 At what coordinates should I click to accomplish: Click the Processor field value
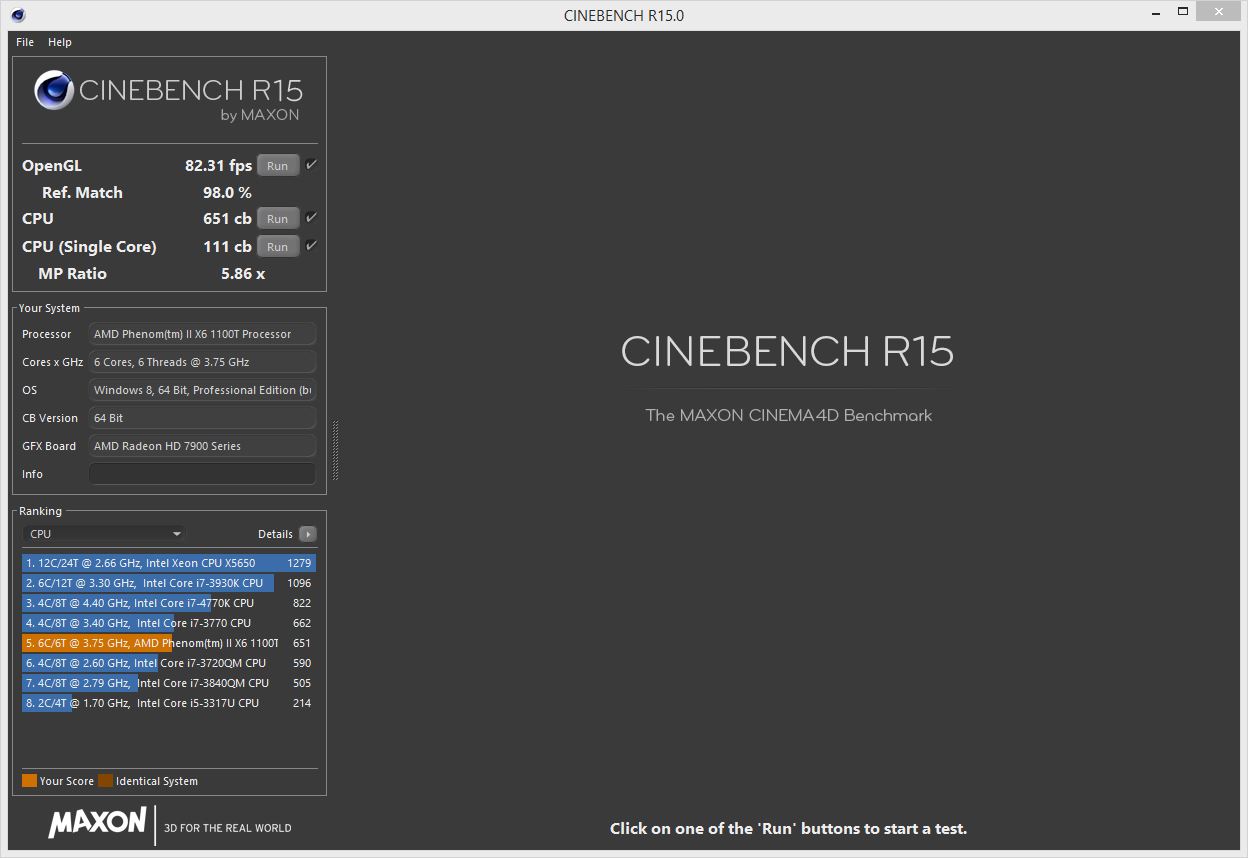(202, 334)
